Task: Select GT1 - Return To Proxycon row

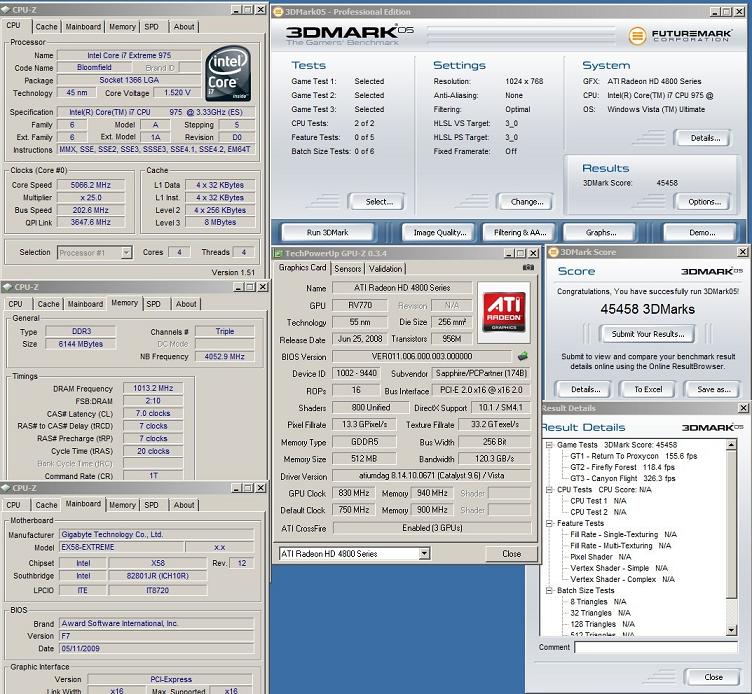Action: pyautogui.click(x=634, y=456)
